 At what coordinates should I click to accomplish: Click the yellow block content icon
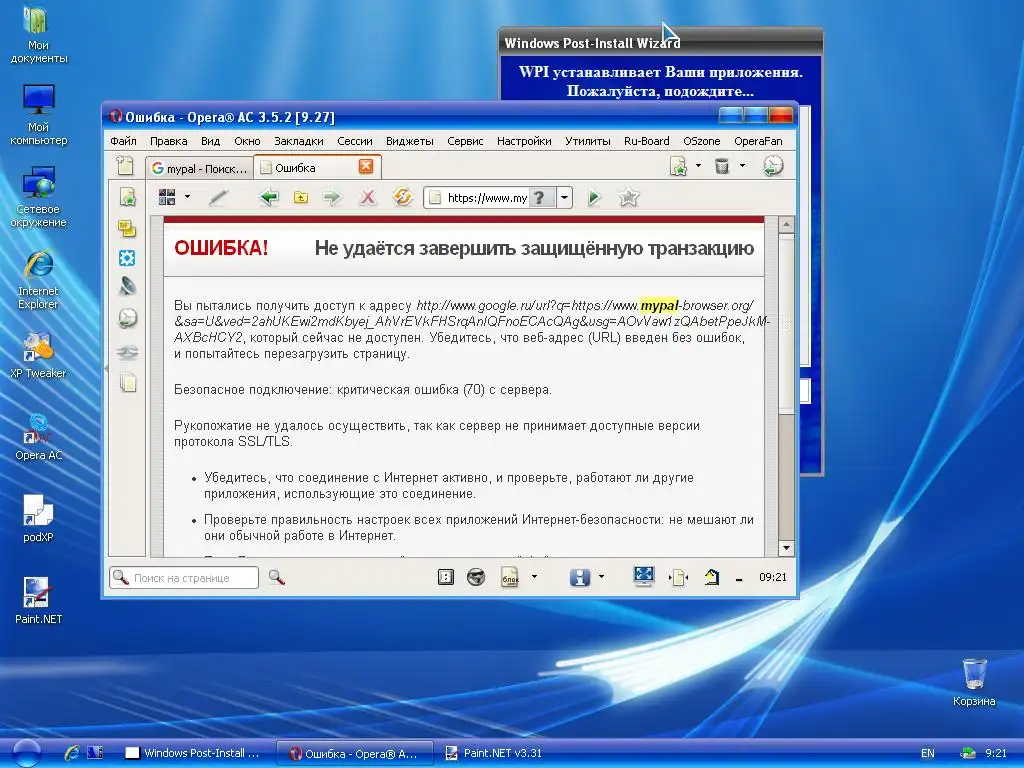pyautogui.click(x=510, y=577)
